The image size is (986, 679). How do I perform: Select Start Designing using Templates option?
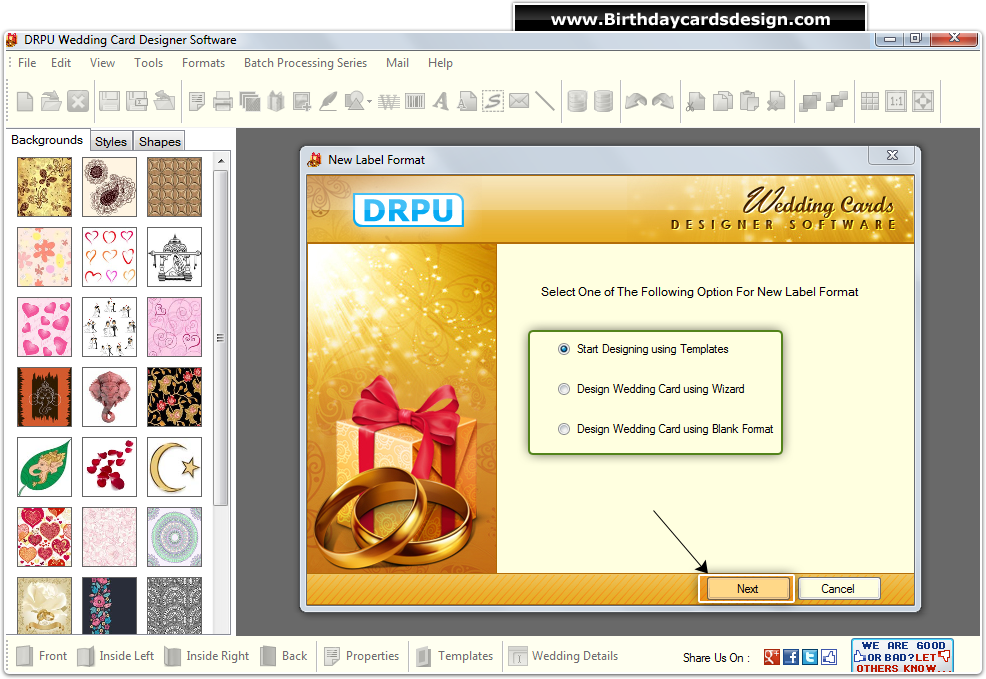[x=643, y=349]
